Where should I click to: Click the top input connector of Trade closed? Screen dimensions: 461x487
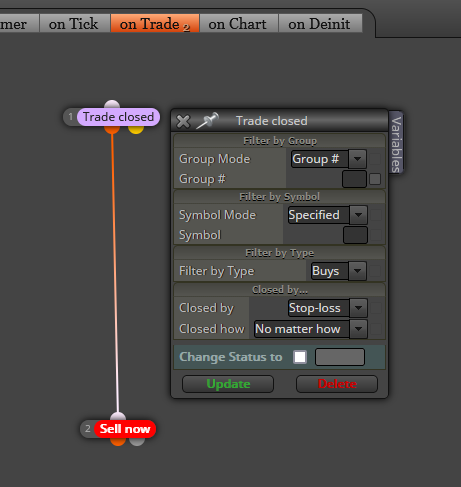[x=112, y=104]
